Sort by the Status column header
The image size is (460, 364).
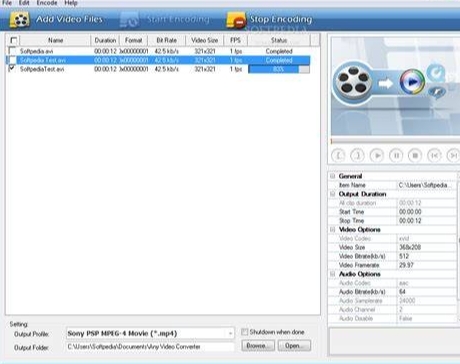(279, 40)
